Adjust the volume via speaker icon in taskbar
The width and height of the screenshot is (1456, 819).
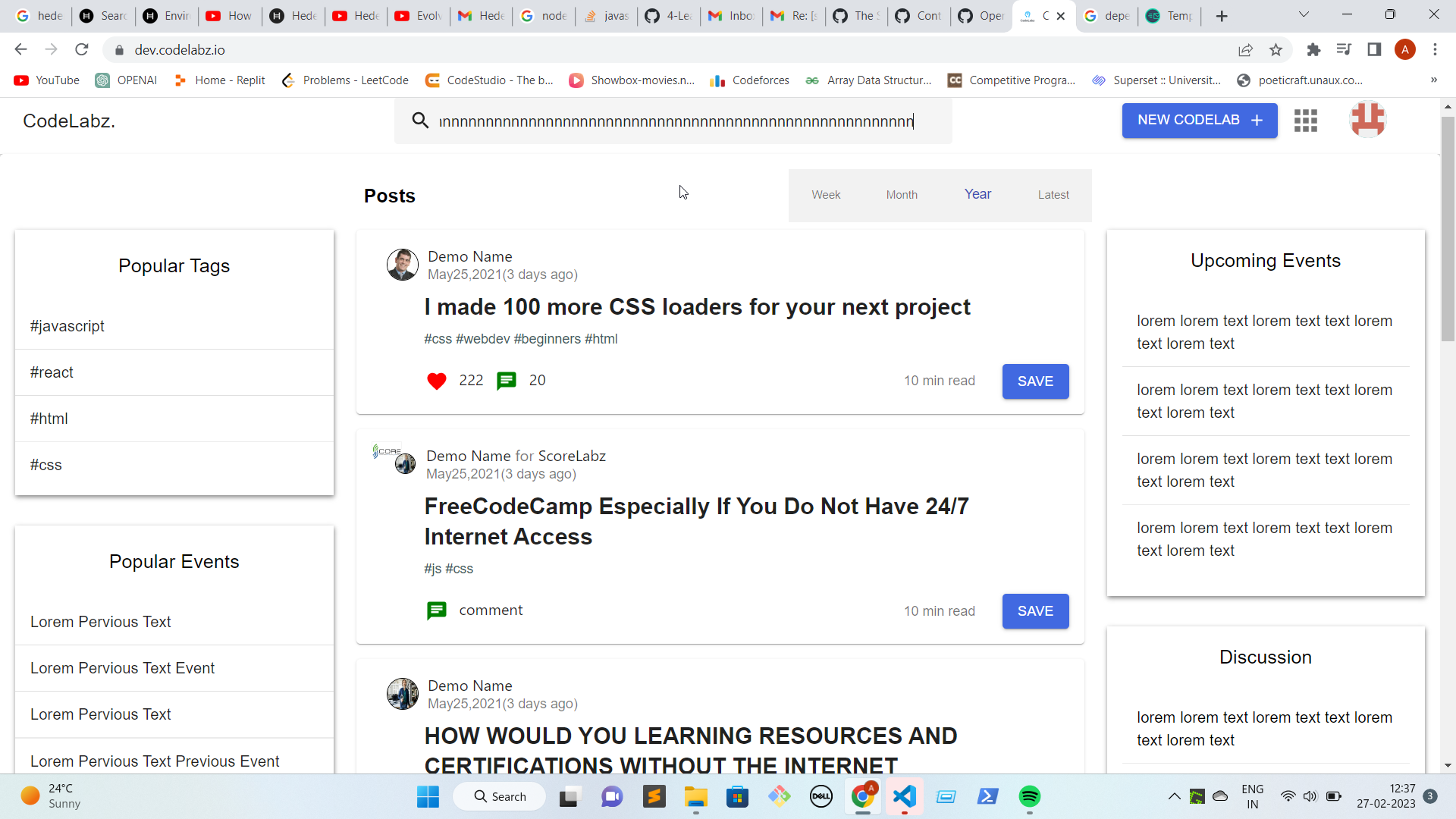pos(1311,796)
